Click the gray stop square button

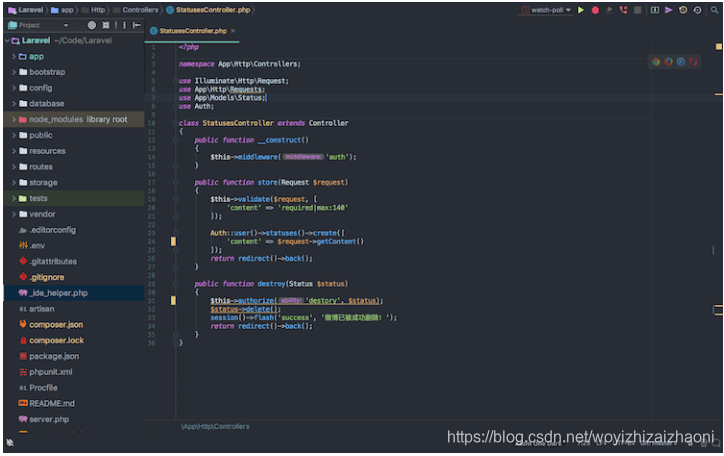click(638, 10)
